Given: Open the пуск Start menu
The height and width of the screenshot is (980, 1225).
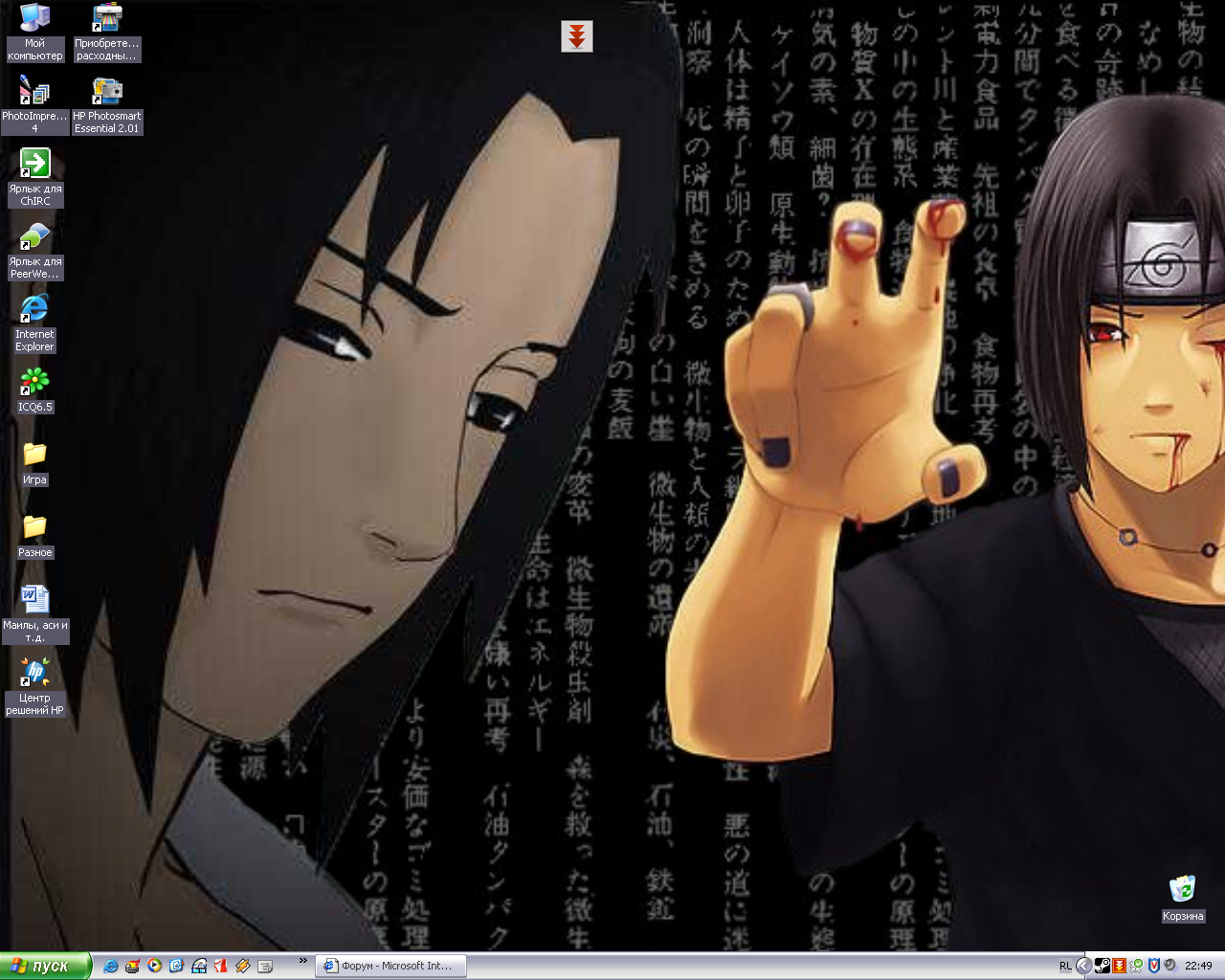Looking at the screenshot, I should pos(45,966).
